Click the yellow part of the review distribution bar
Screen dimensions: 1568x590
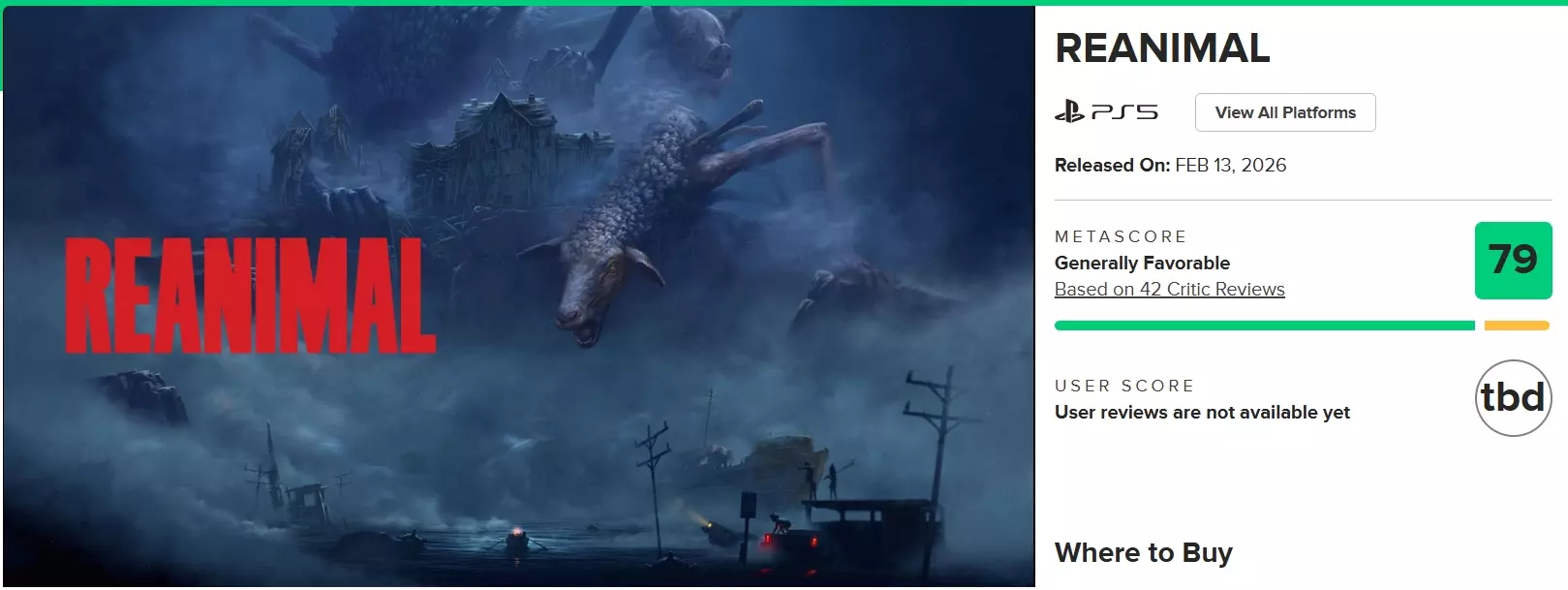tap(1517, 326)
